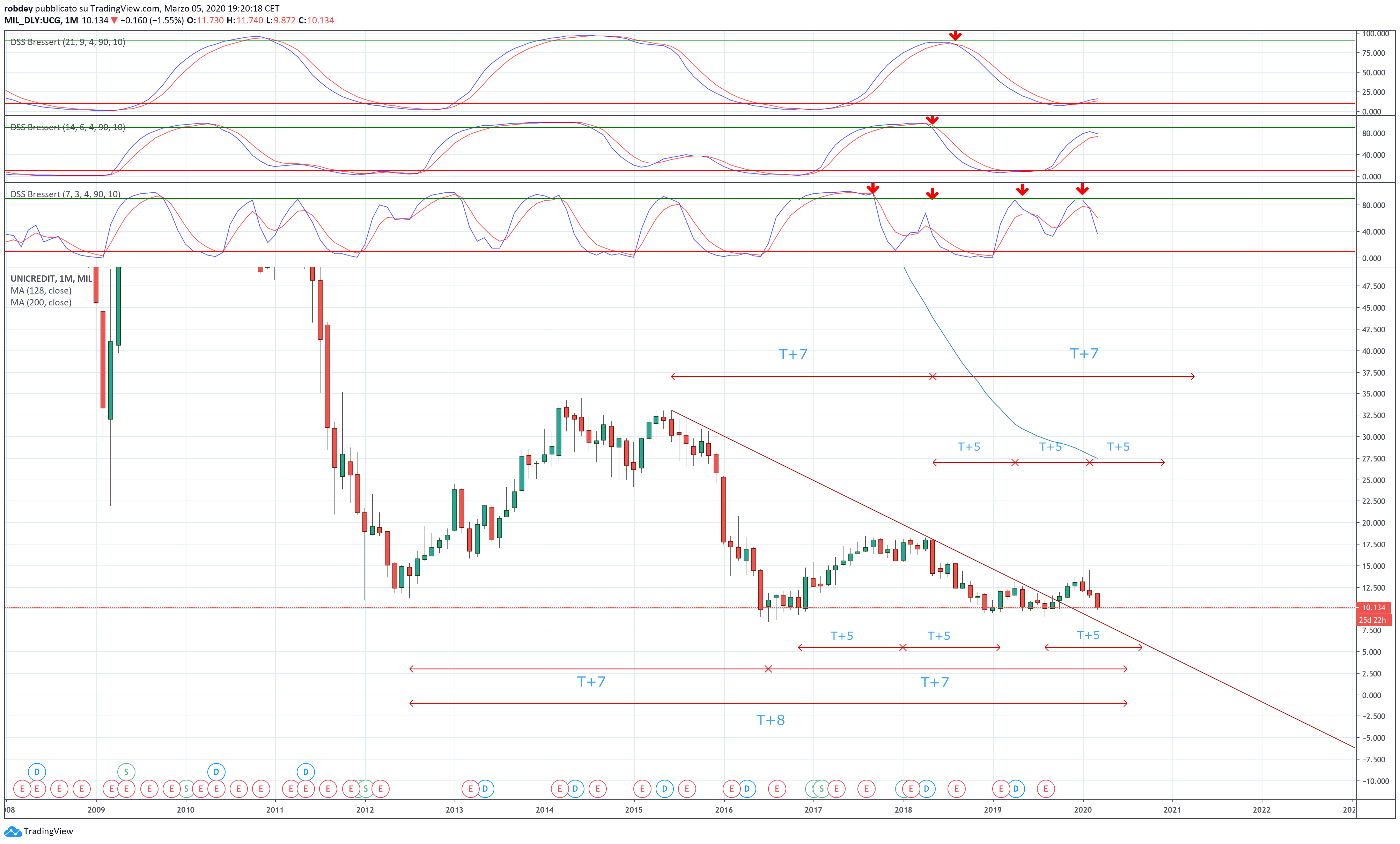Open the earnings marker E just after 2012
1400x844 pixels.
click(x=381, y=789)
